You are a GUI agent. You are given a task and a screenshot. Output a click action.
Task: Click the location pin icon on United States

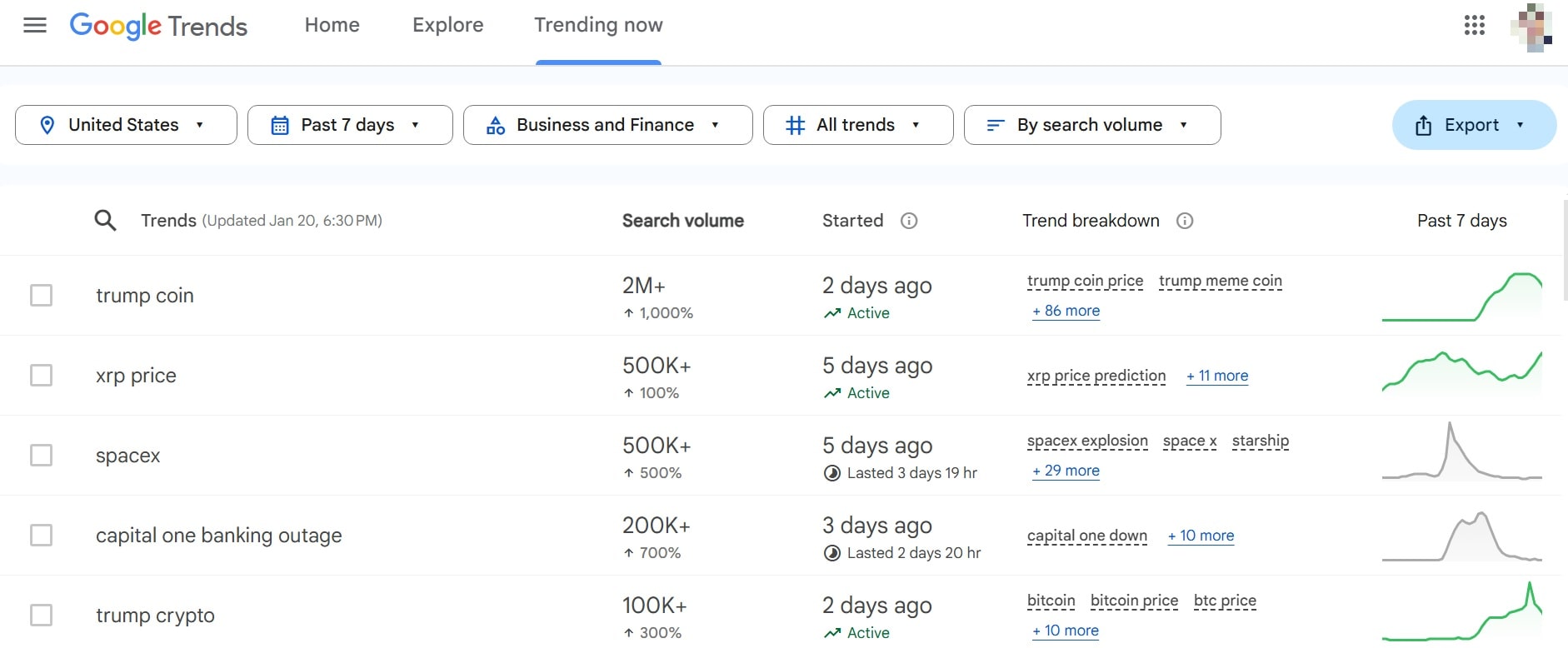pos(47,125)
